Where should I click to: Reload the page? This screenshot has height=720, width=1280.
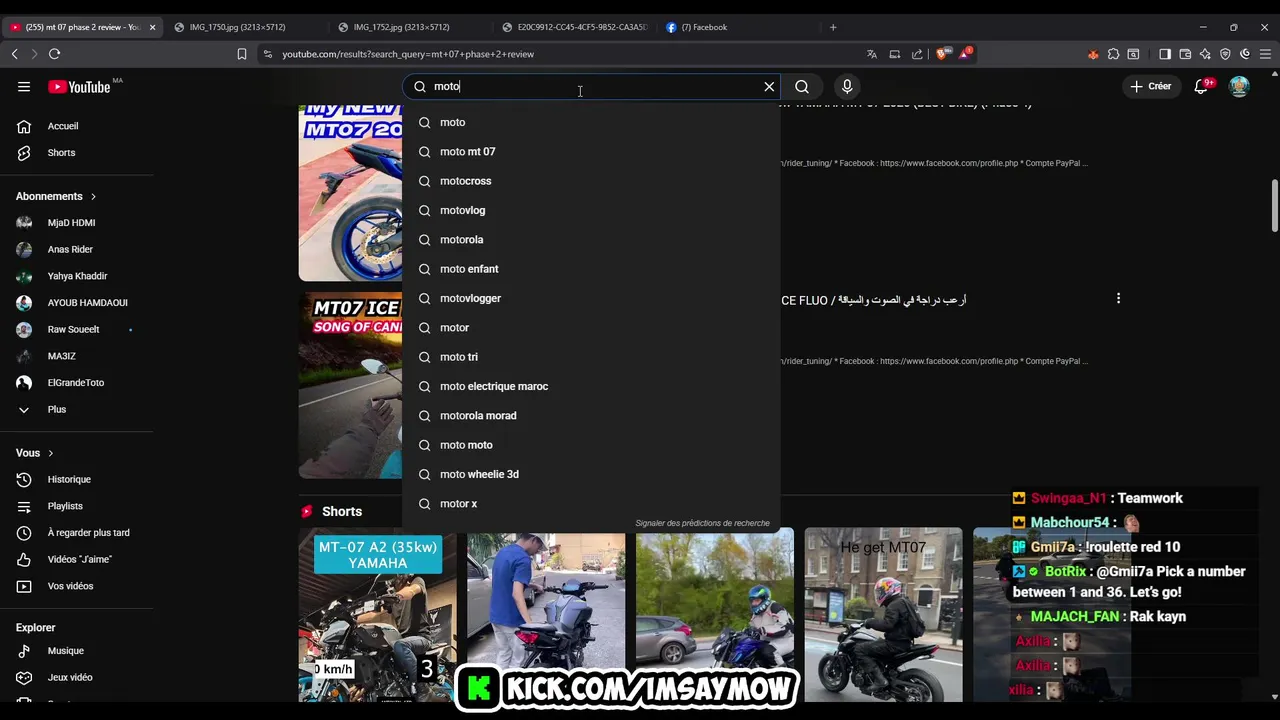(x=54, y=54)
